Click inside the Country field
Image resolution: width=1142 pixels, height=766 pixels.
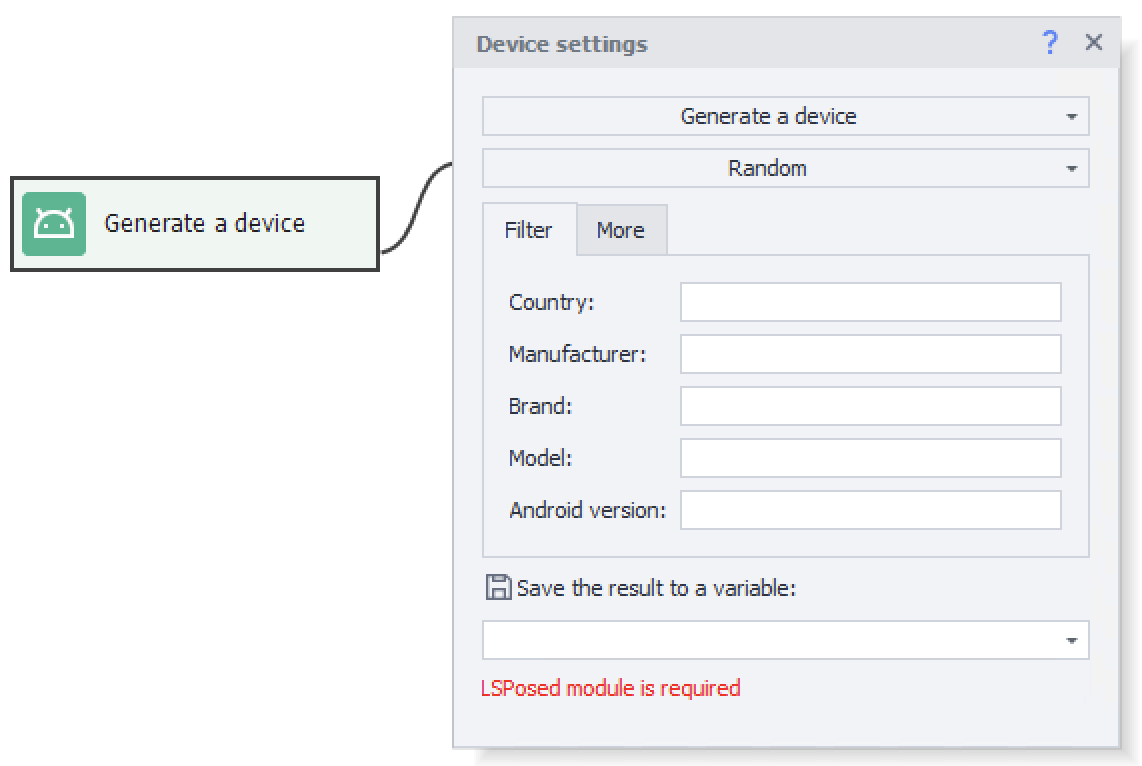[x=870, y=302]
